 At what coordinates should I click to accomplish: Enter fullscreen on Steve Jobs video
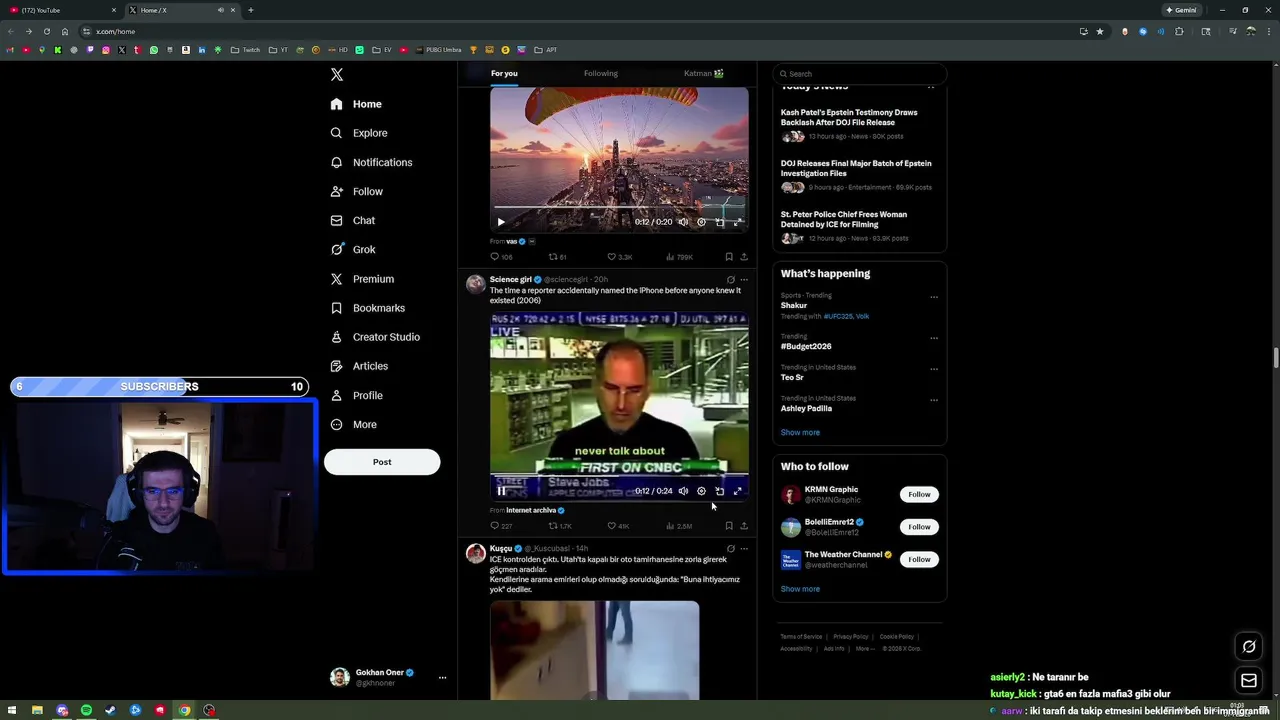(738, 491)
